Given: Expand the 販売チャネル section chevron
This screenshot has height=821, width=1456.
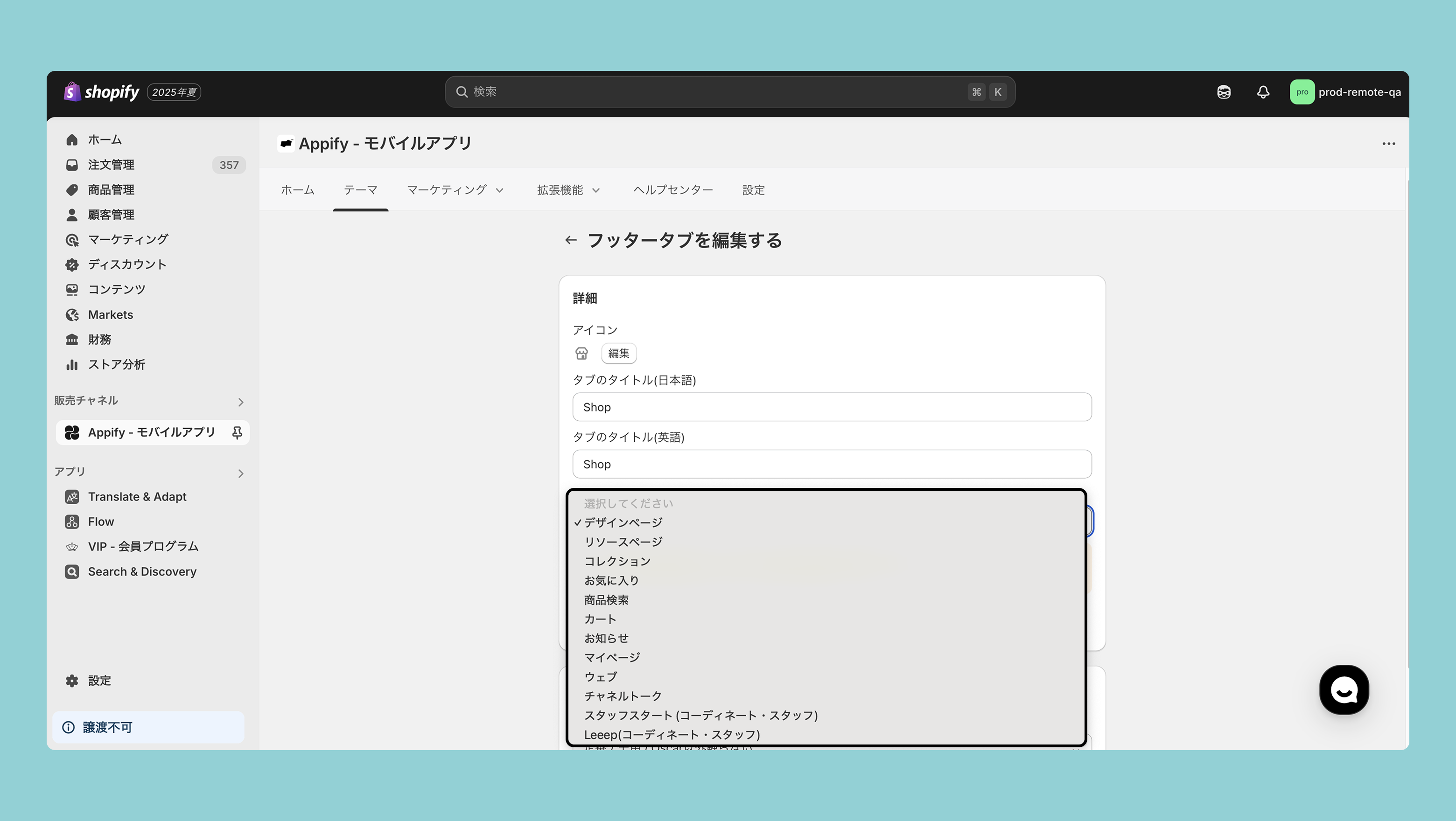Looking at the screenshot, I should tap(241, 402).
